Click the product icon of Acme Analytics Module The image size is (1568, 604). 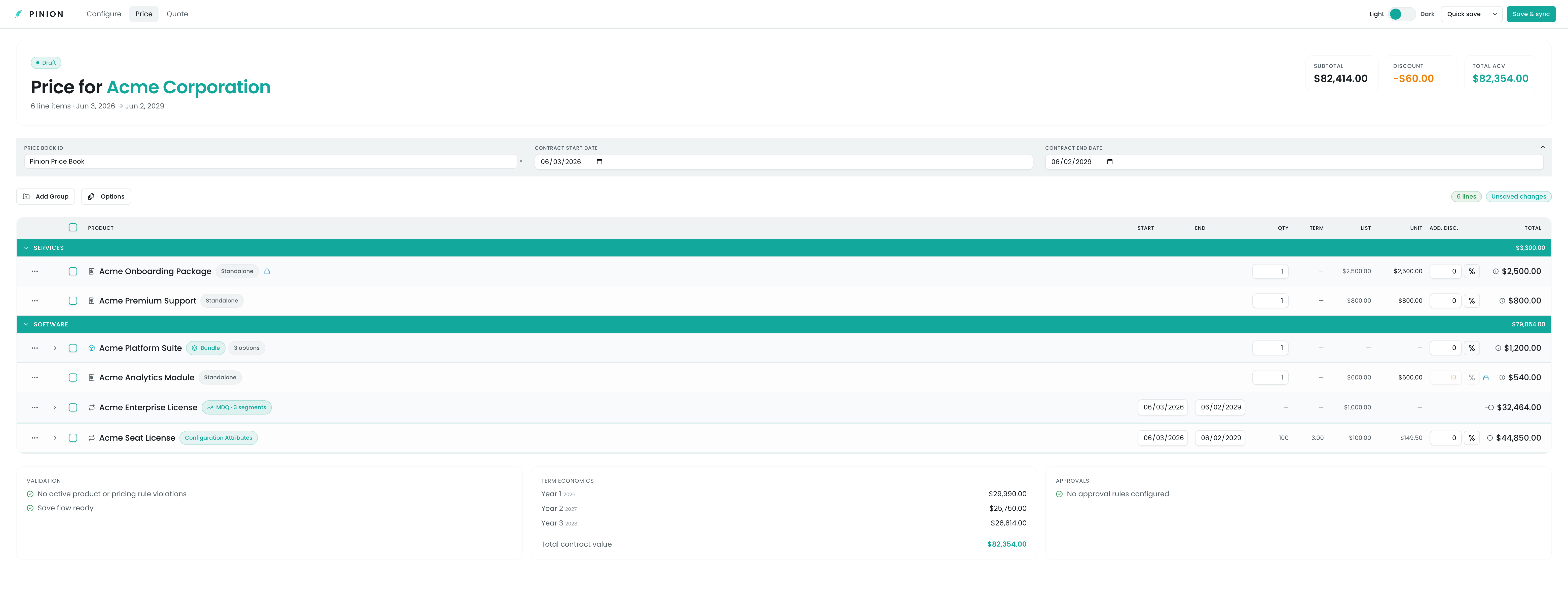pyautogui.click(x=91, y=377)
